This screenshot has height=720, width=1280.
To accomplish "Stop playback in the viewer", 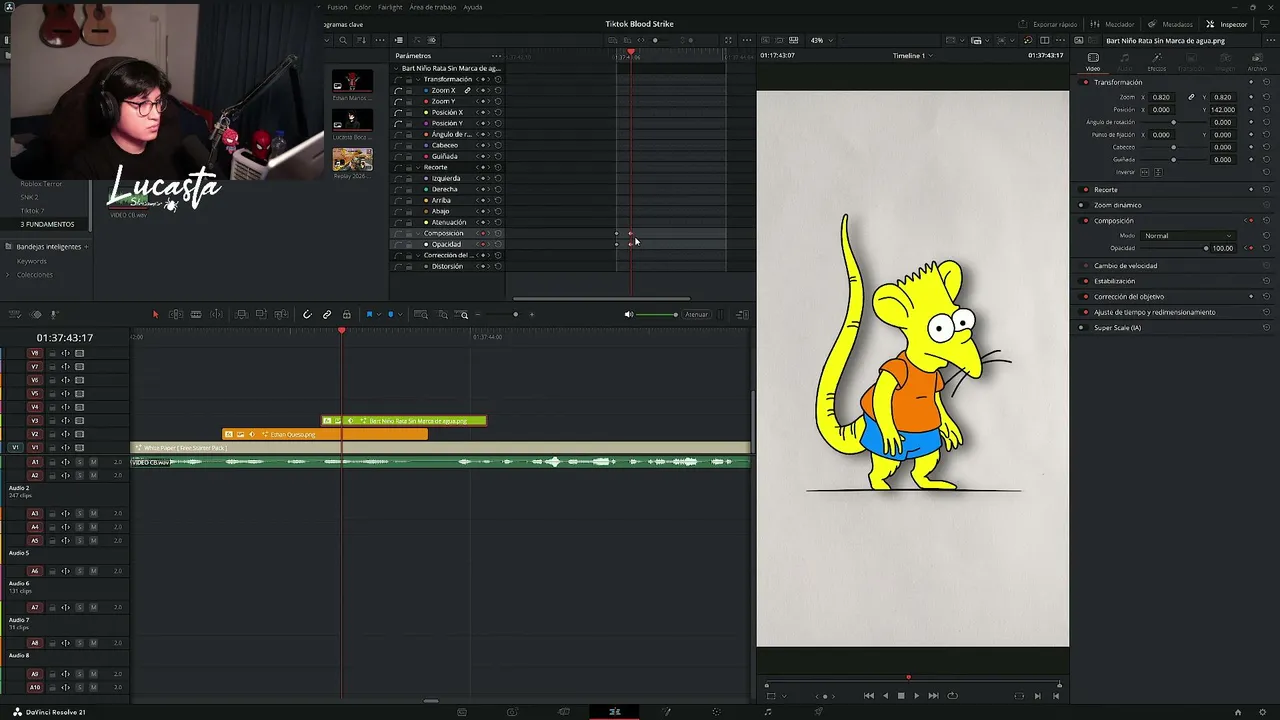I will (x=901, y=696).
